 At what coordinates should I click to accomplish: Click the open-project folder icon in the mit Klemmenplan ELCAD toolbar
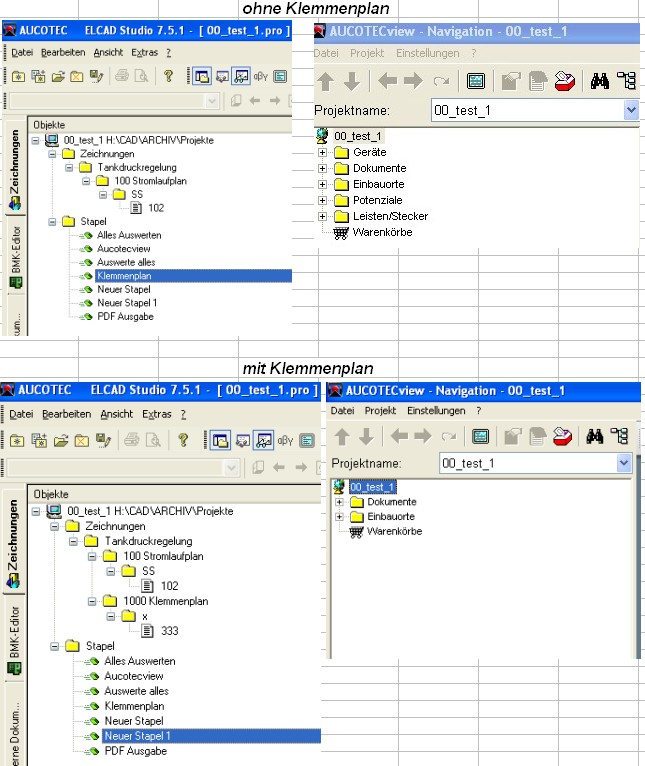click(x=61, y=441)
